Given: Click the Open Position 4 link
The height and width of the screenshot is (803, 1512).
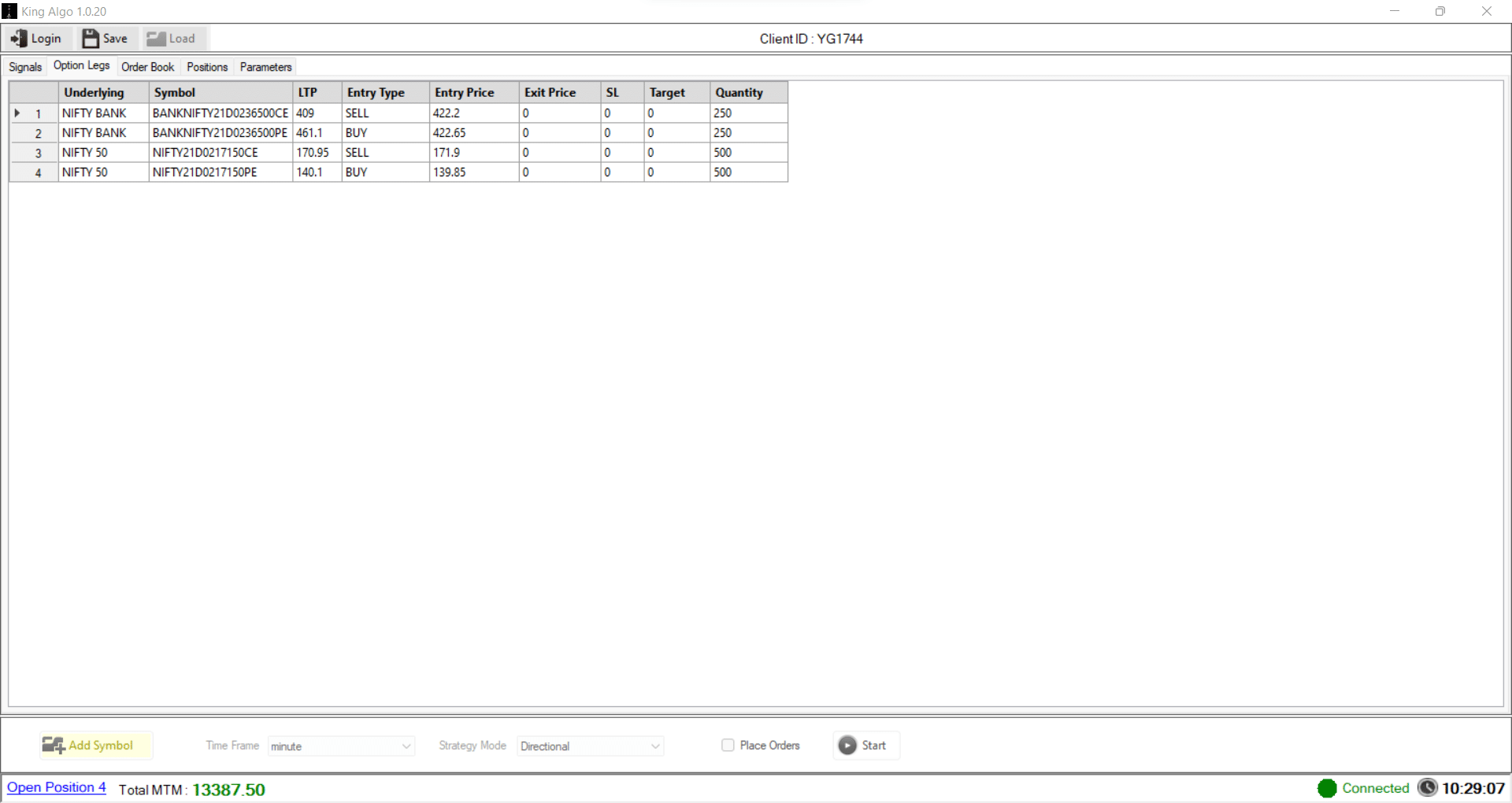Looking at the screenshot, I should click(x=57, y=787).
